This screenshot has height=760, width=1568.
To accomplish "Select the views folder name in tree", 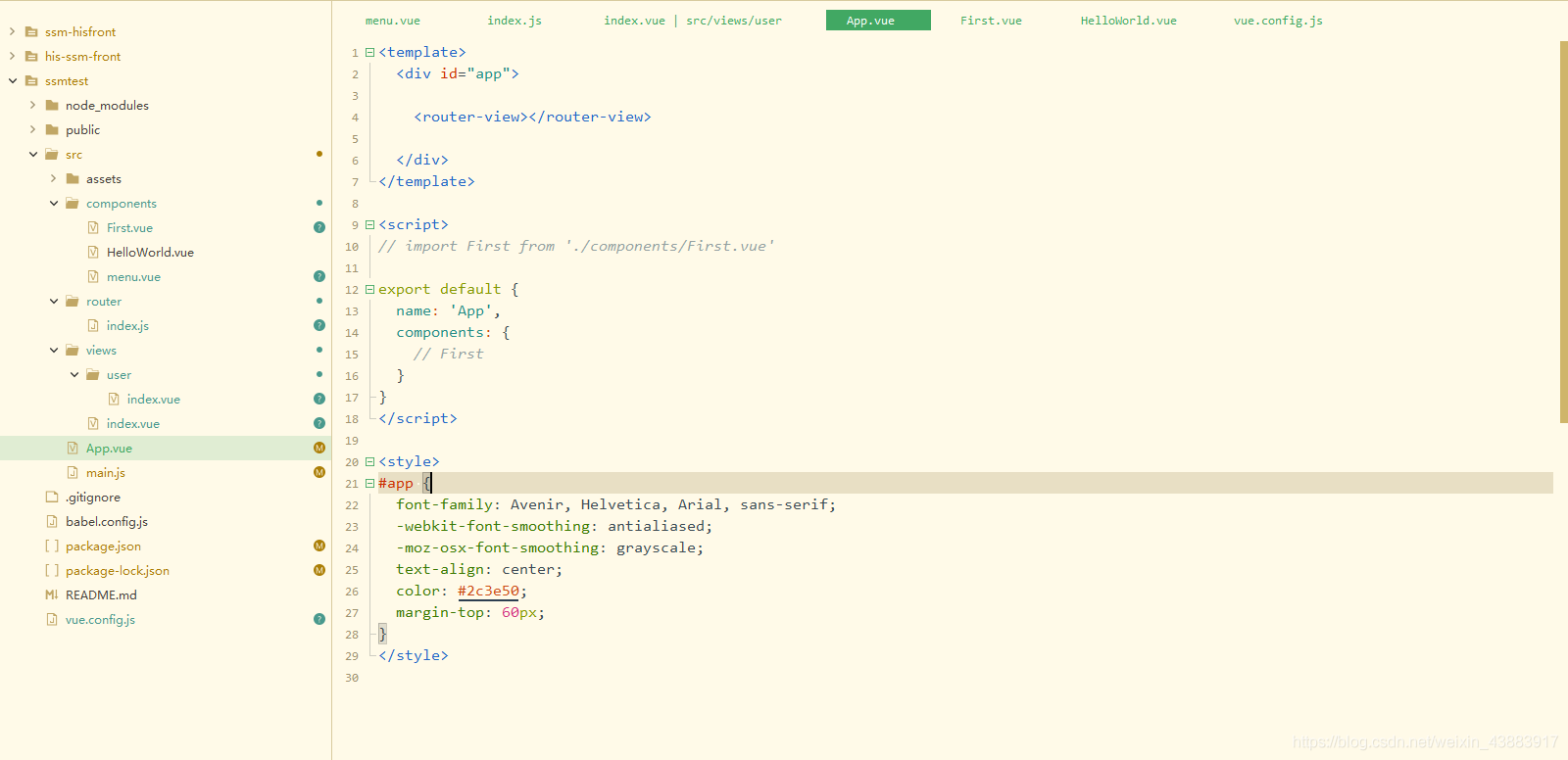I will coord(101,351).
